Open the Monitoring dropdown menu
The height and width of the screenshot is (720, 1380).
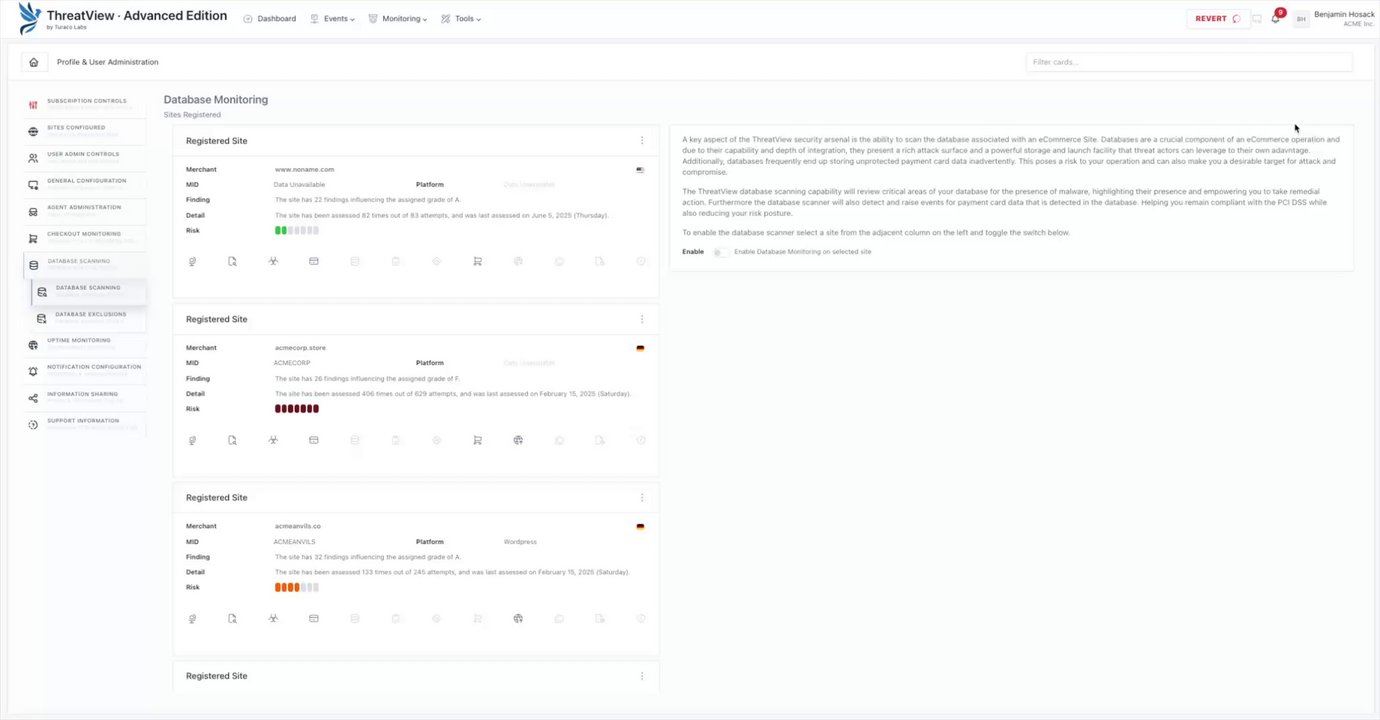click(398, 19)
